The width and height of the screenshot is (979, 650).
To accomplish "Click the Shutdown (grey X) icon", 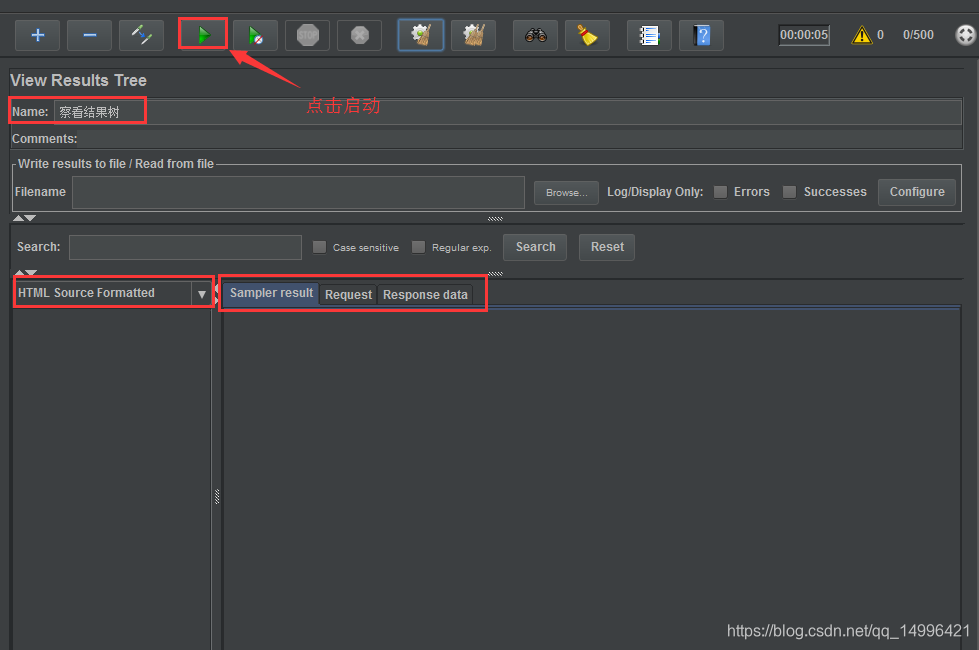I will 359,35.
